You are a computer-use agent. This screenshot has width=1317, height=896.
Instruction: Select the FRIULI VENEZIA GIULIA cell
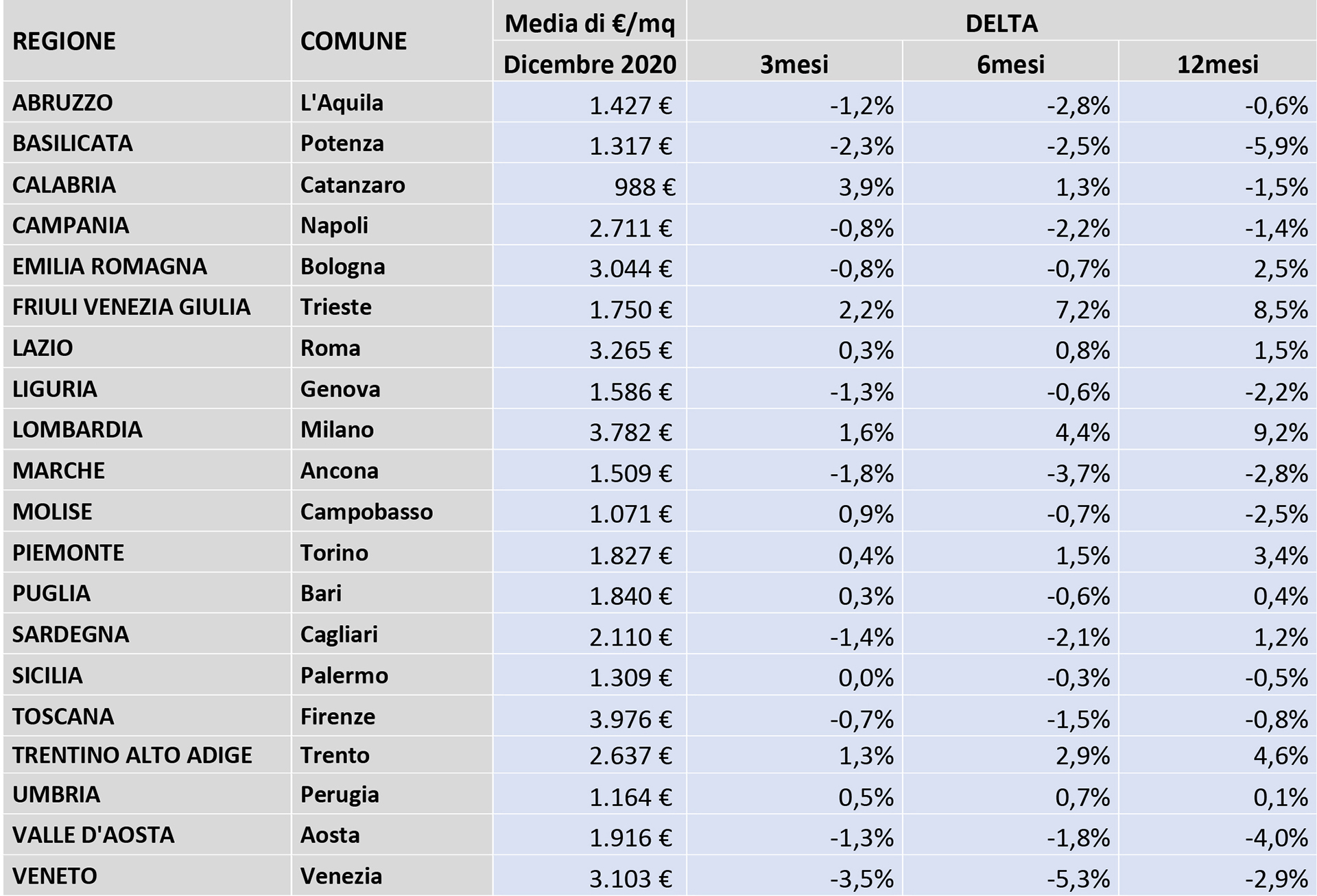131,307
